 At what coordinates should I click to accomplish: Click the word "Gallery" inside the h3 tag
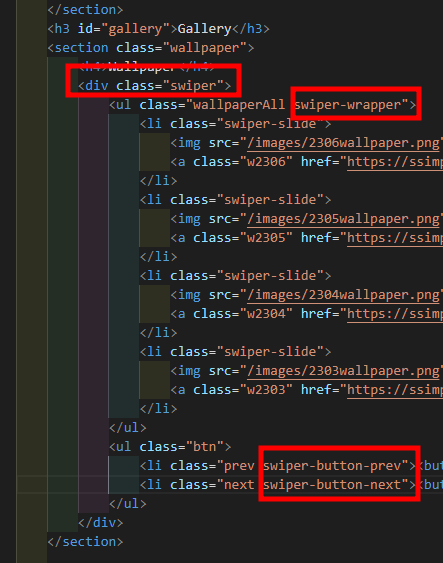[x=205, y=29]
